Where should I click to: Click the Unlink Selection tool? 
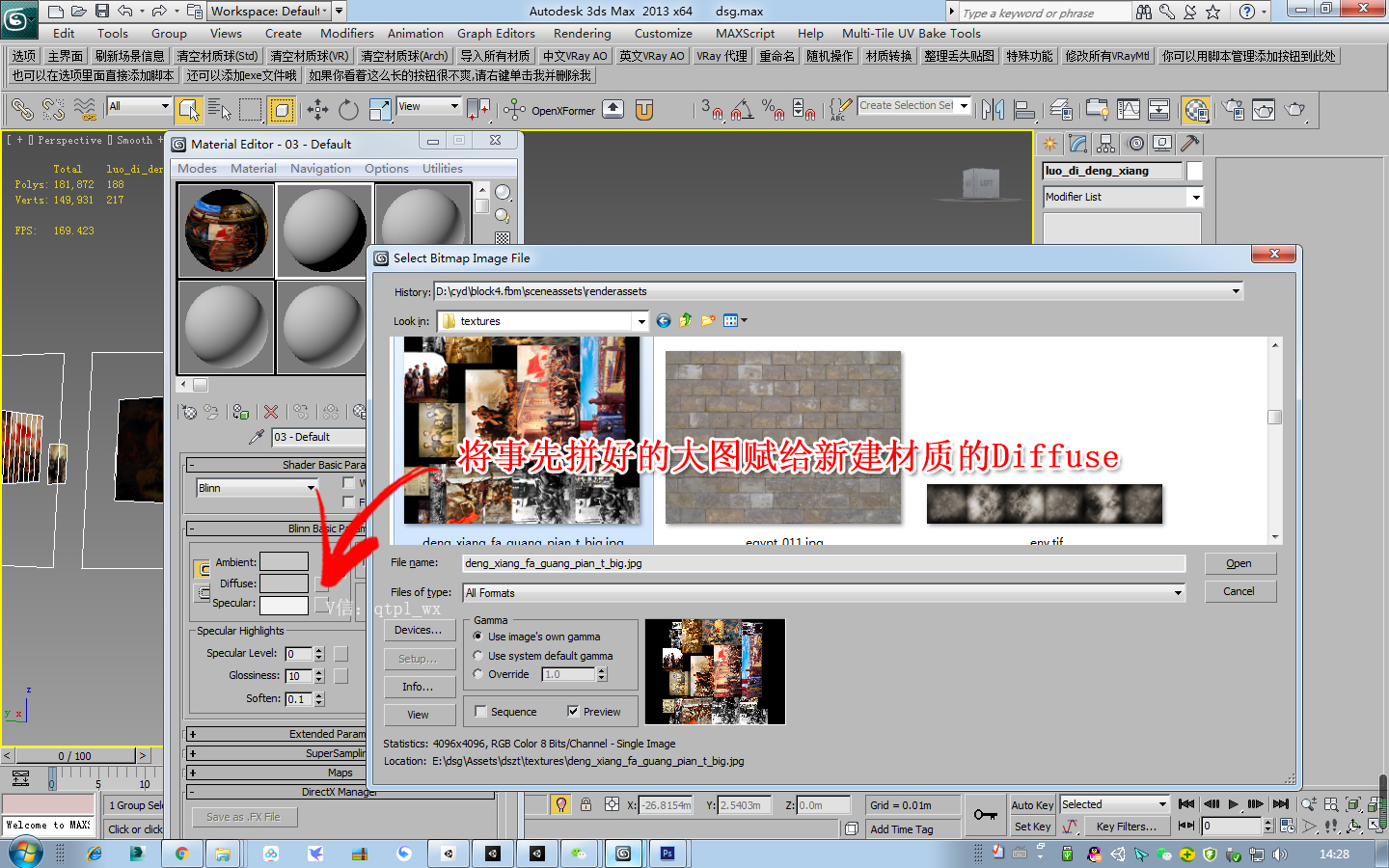(x=54, y=110)
